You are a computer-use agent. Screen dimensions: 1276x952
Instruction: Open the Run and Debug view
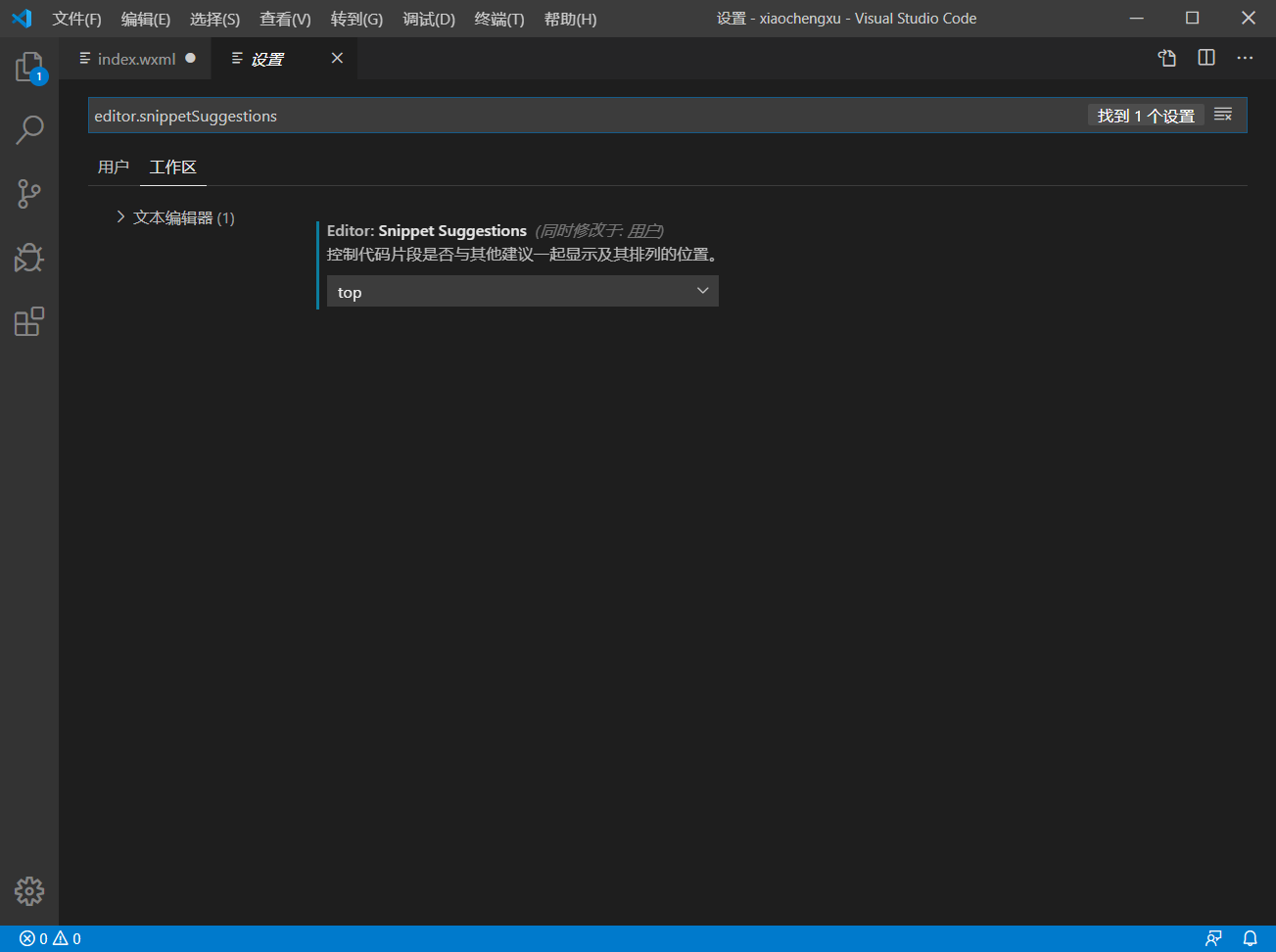click(x=29, y=257)
